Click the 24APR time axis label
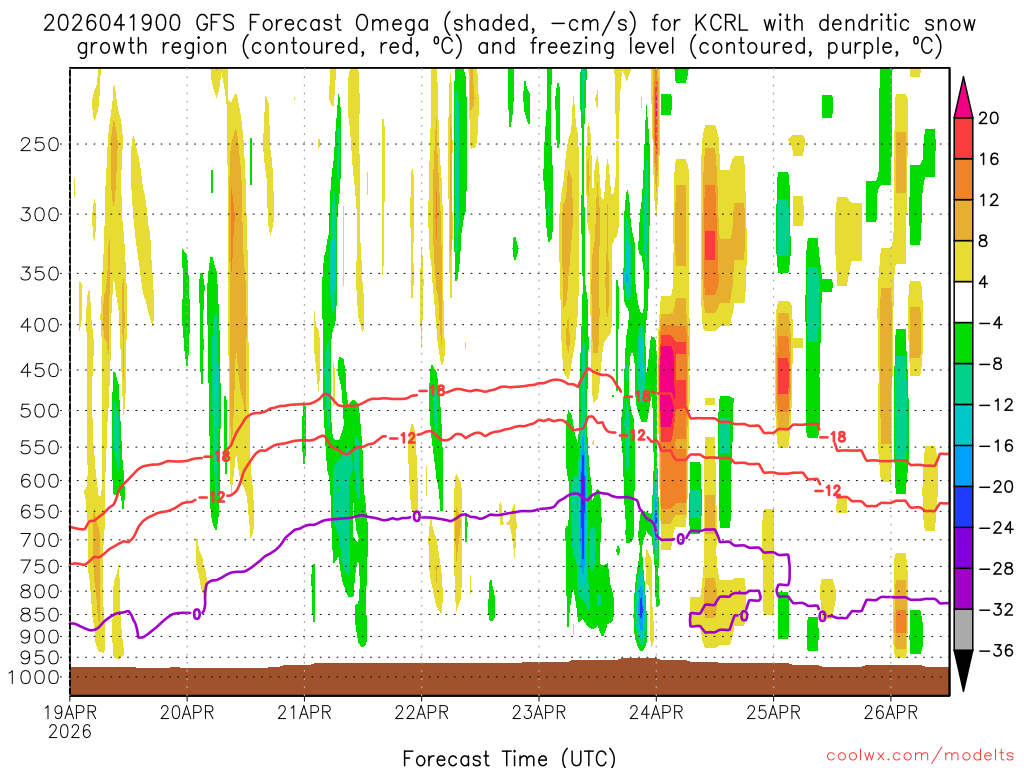The image size is (1024, 768). [x=656, y=712]
